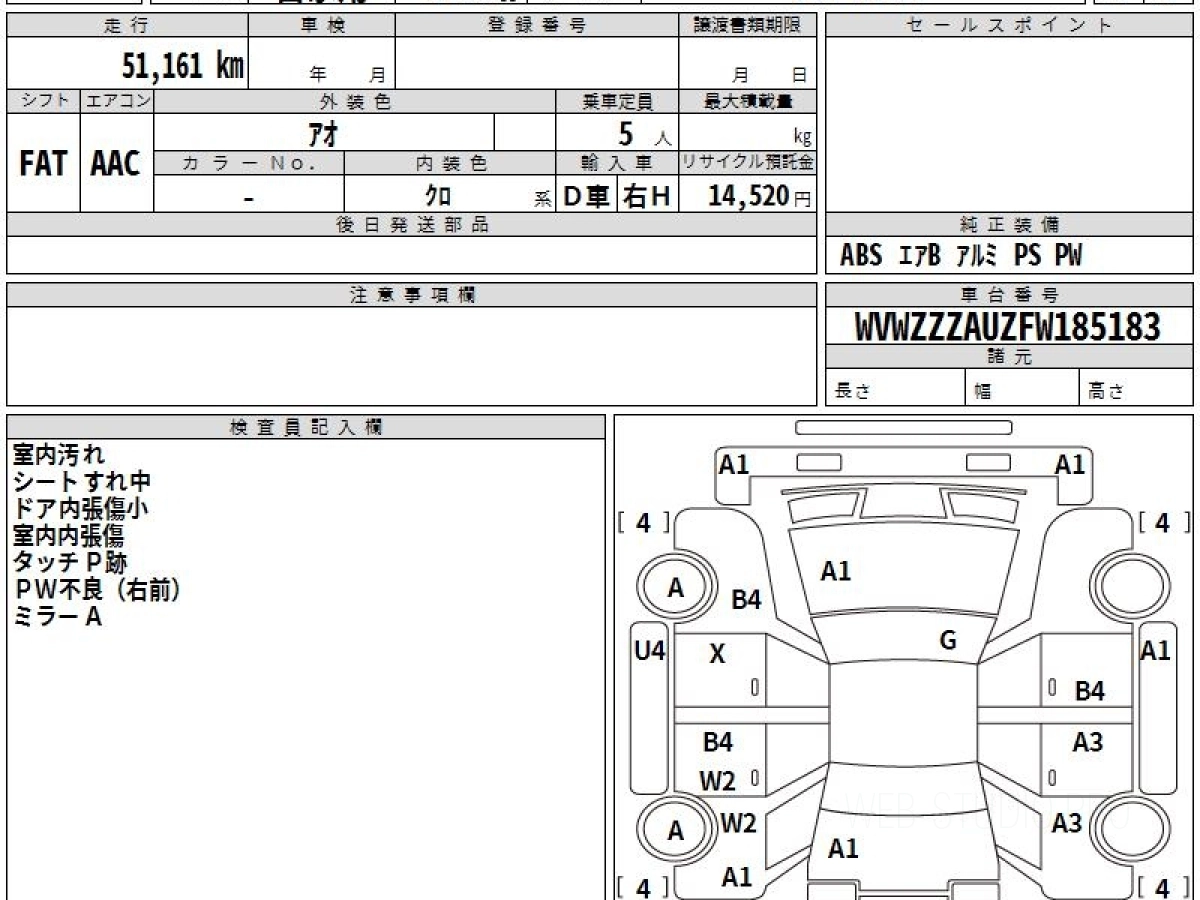Select the 走行 column header
1200x900 pixels.
[x=127, y=25]
